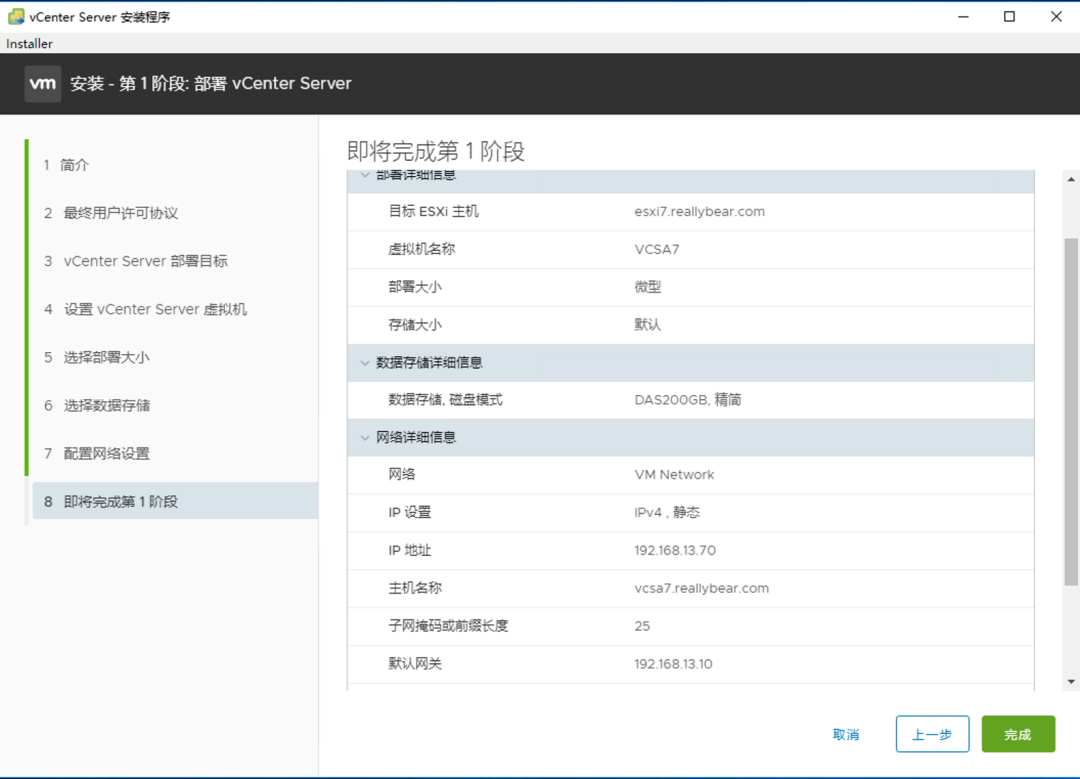Collapse the 部署详细信息 section
The image size is (1080, 779).
365,176
